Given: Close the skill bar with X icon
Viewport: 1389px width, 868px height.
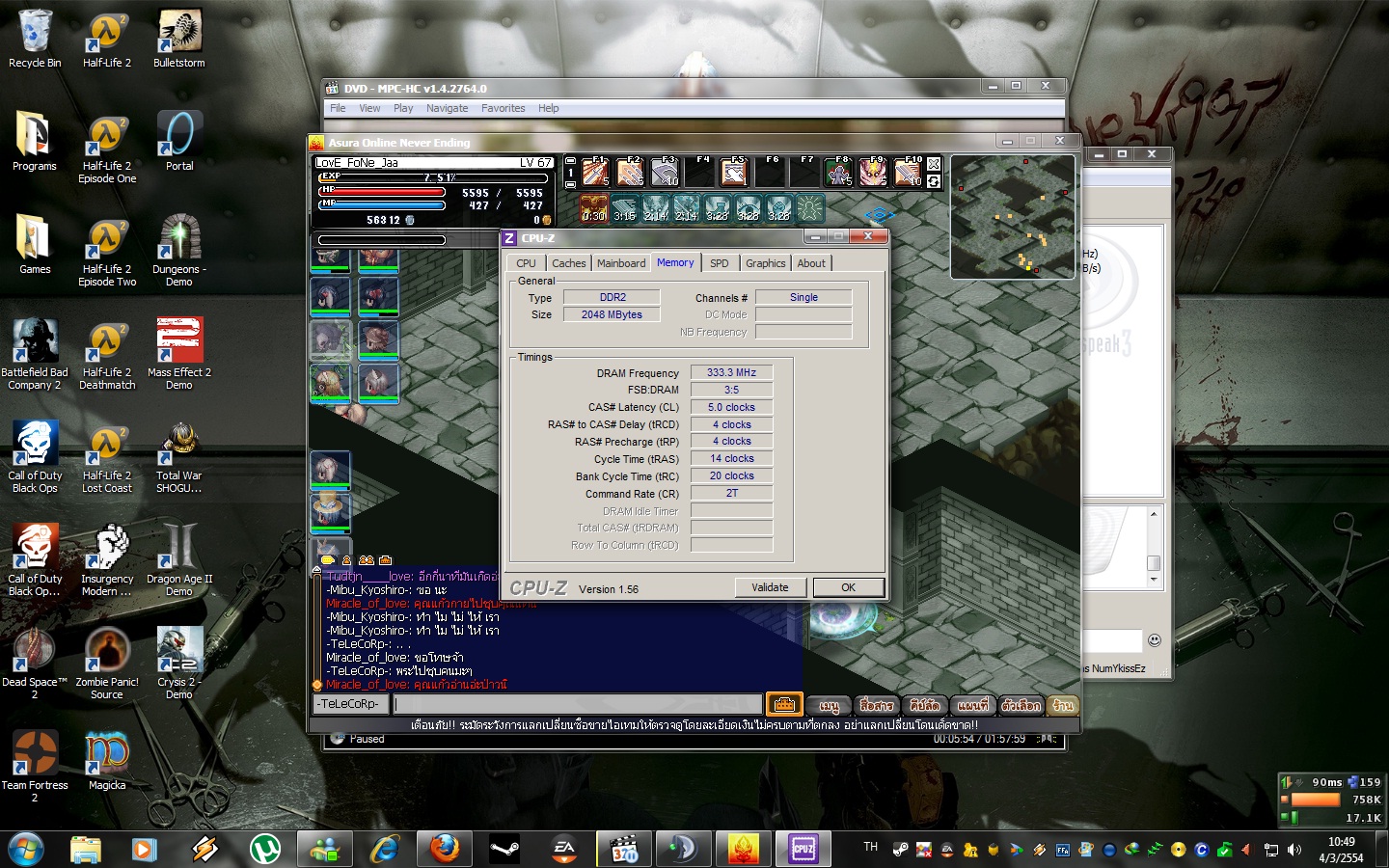Looking at the screenshot, I should 934,164.
